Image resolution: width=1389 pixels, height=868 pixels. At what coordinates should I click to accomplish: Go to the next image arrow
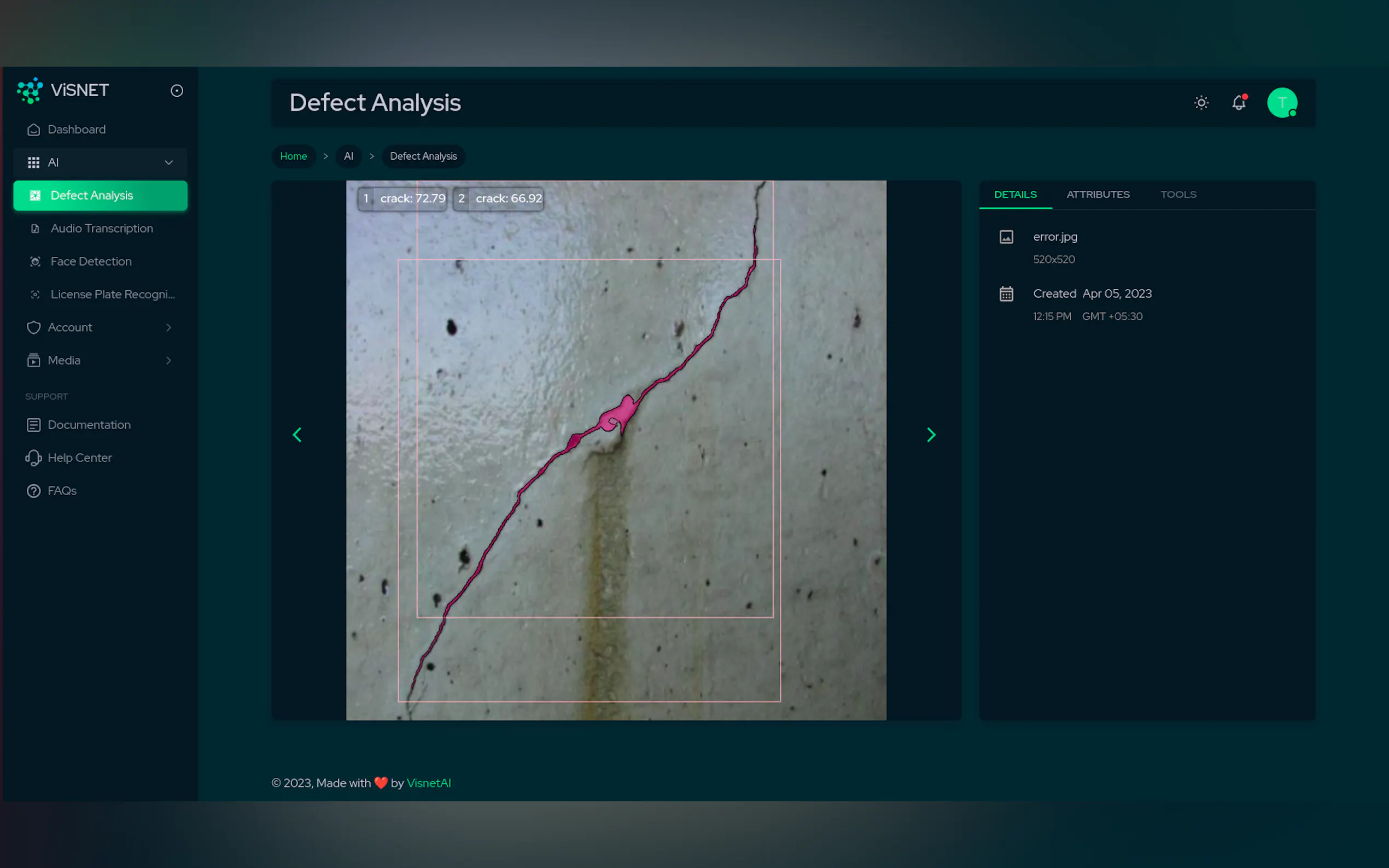pos(931,435)
